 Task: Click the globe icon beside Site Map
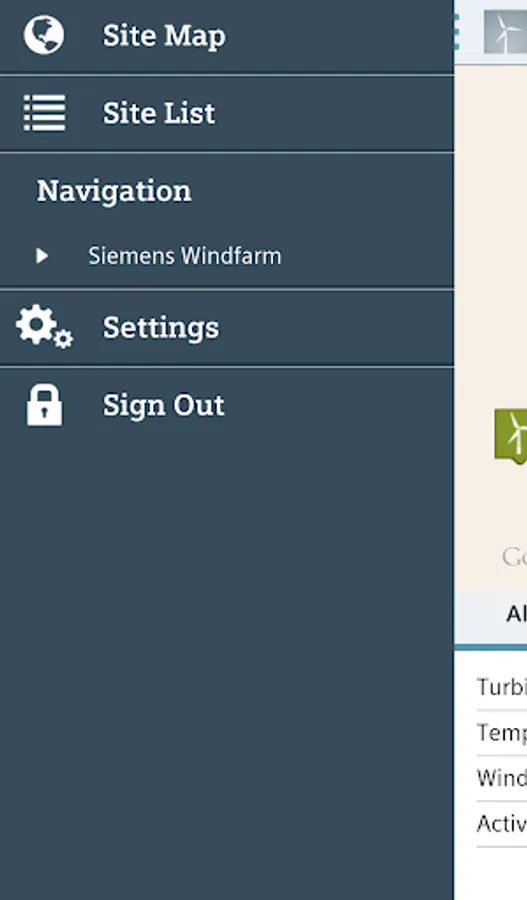pyautogui.click(x=44, y=35)
